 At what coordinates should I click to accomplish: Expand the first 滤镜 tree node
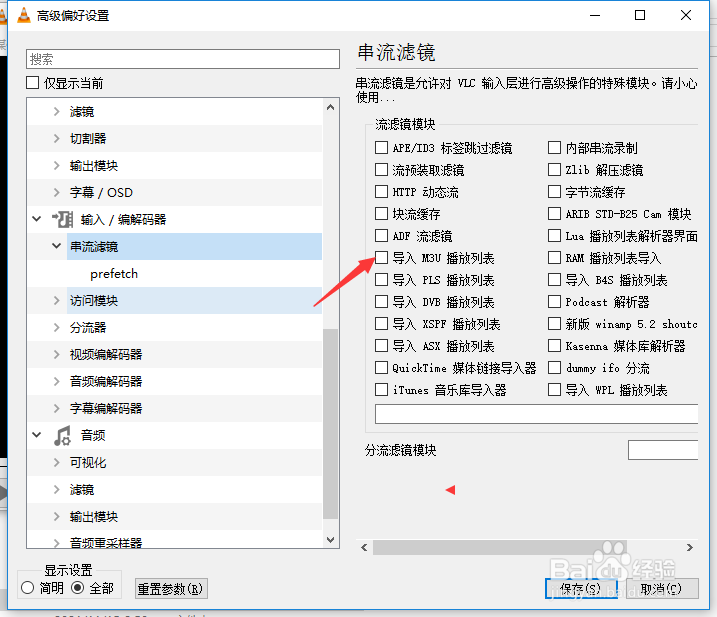(56, 112)
